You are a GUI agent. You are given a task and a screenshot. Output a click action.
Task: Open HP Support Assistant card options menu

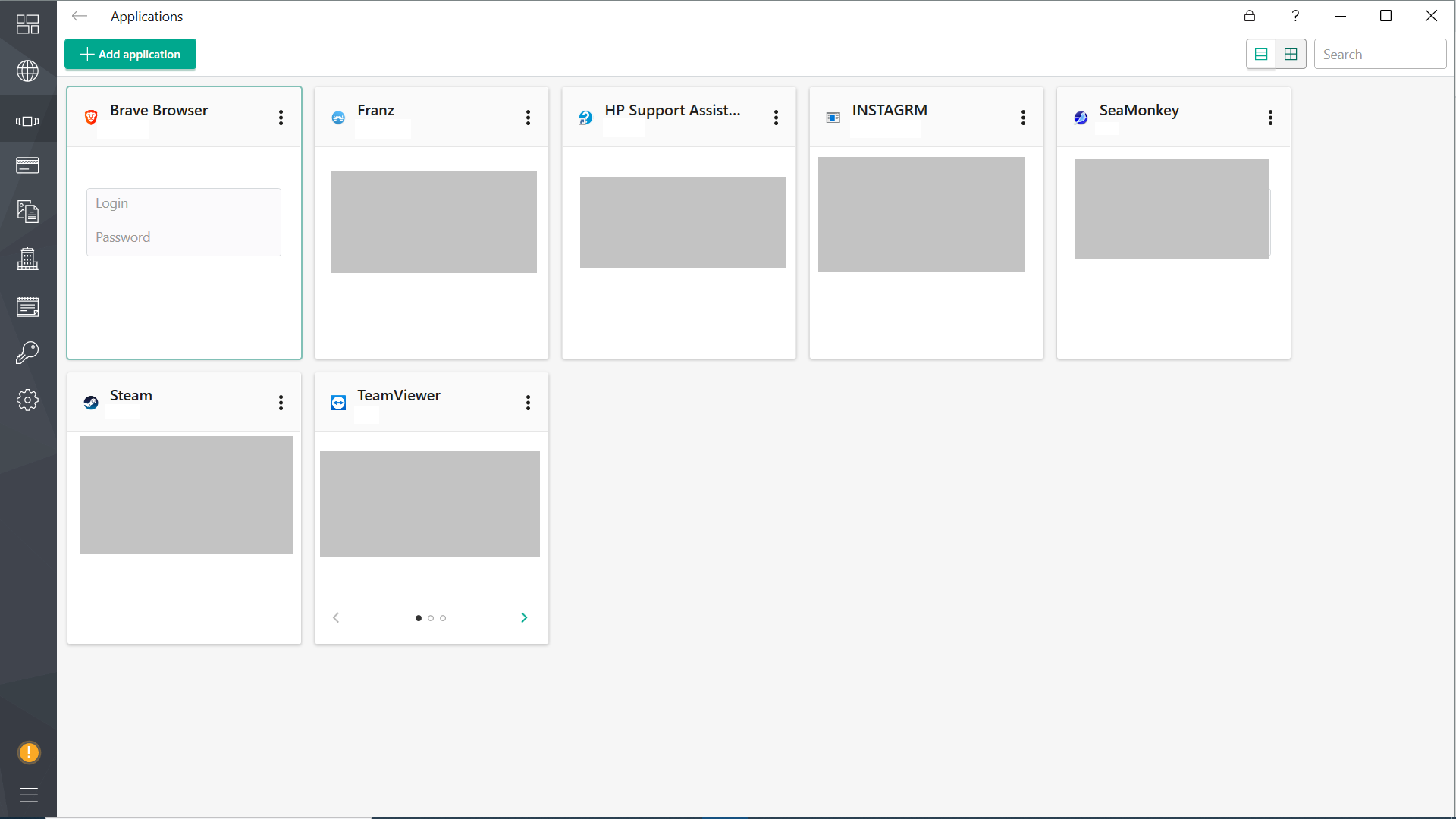coord(776,118)
